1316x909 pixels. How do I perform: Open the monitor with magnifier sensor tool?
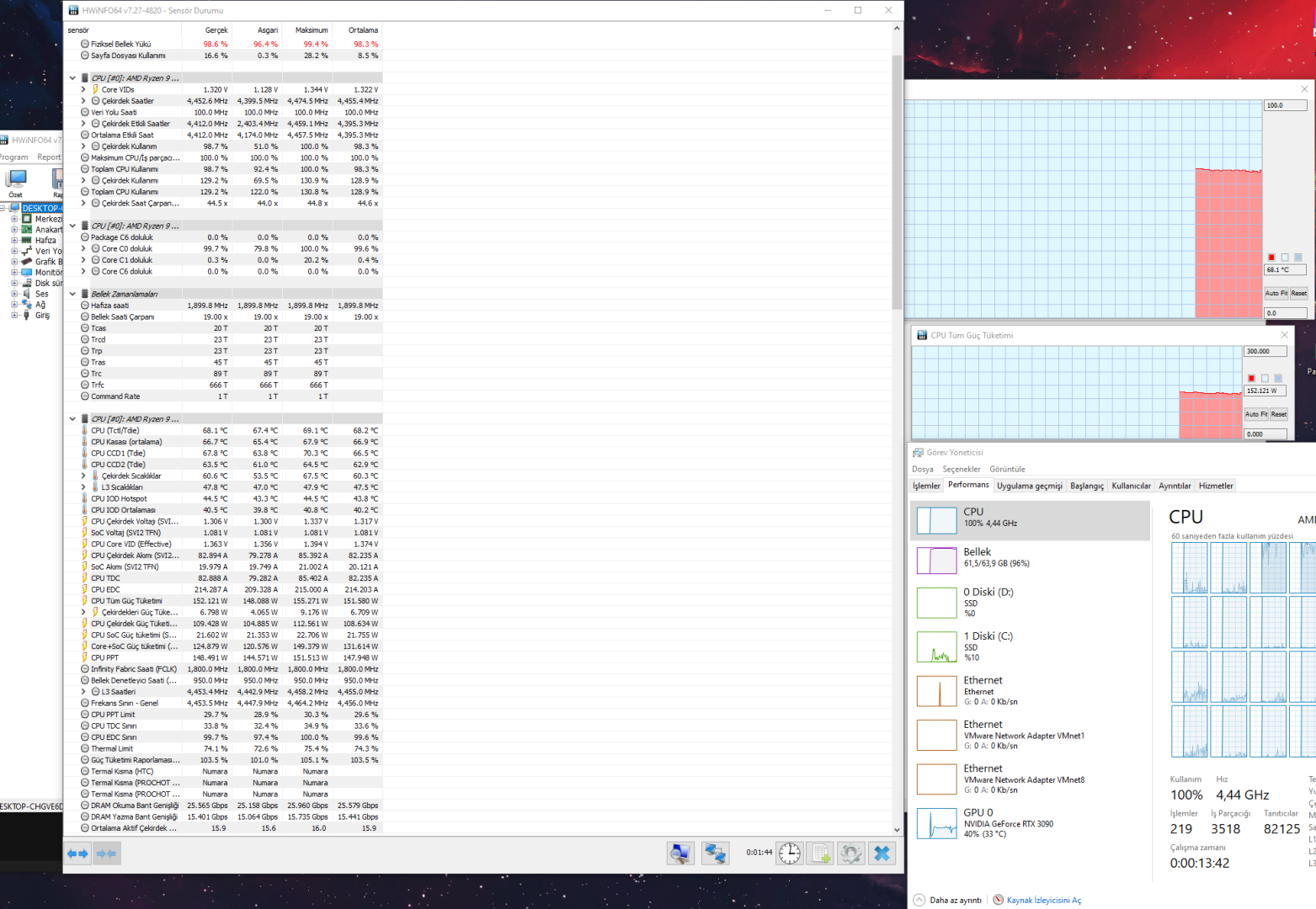680,853
